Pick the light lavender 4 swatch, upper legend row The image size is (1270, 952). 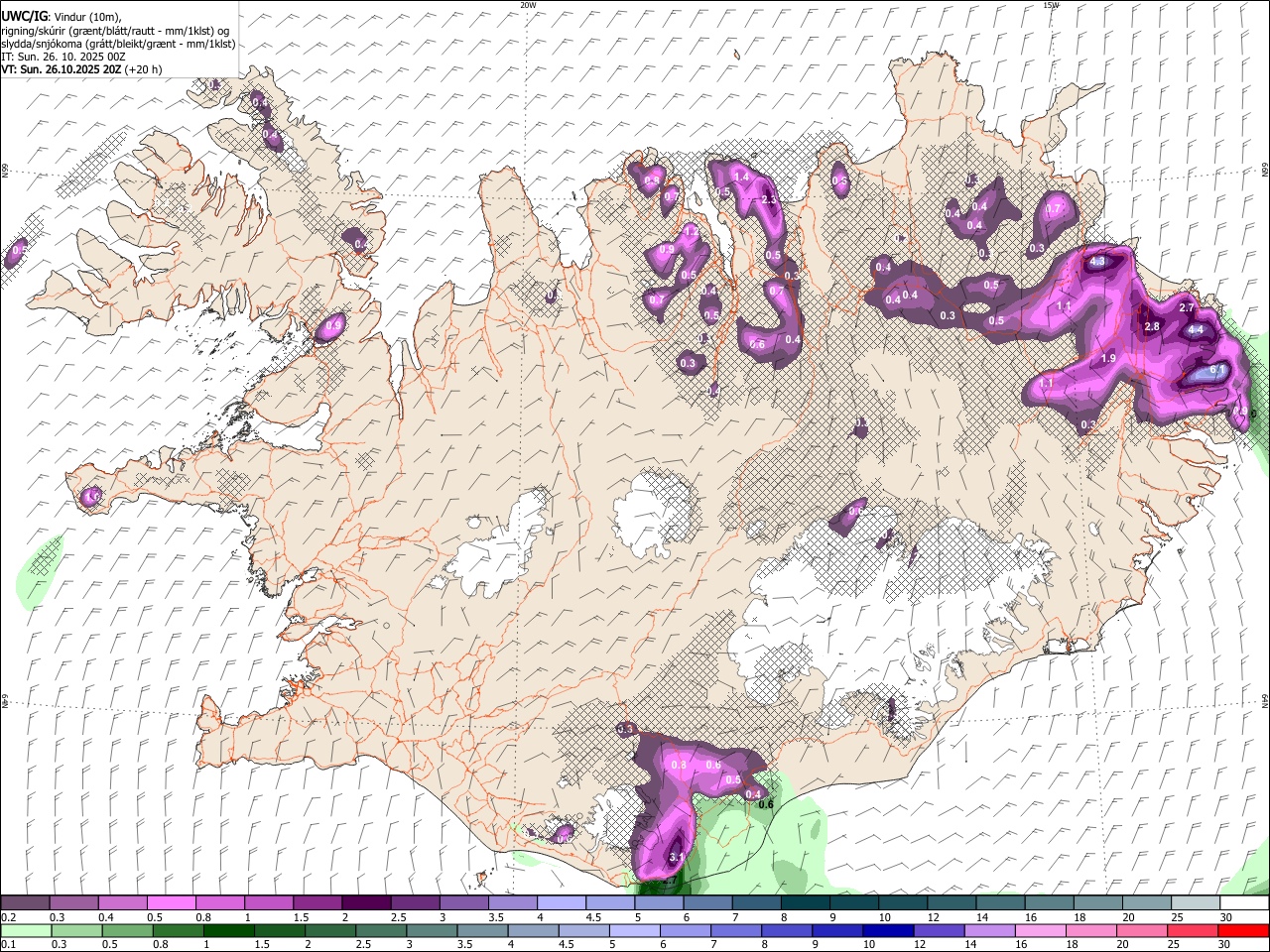click(x=561, y=903)
